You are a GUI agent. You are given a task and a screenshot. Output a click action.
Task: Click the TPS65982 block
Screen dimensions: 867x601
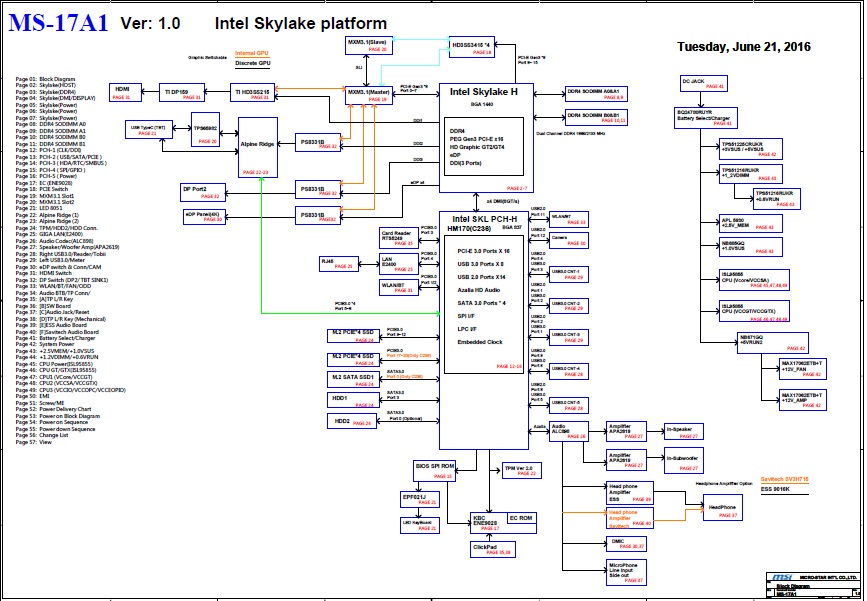(x=205, y=130)
